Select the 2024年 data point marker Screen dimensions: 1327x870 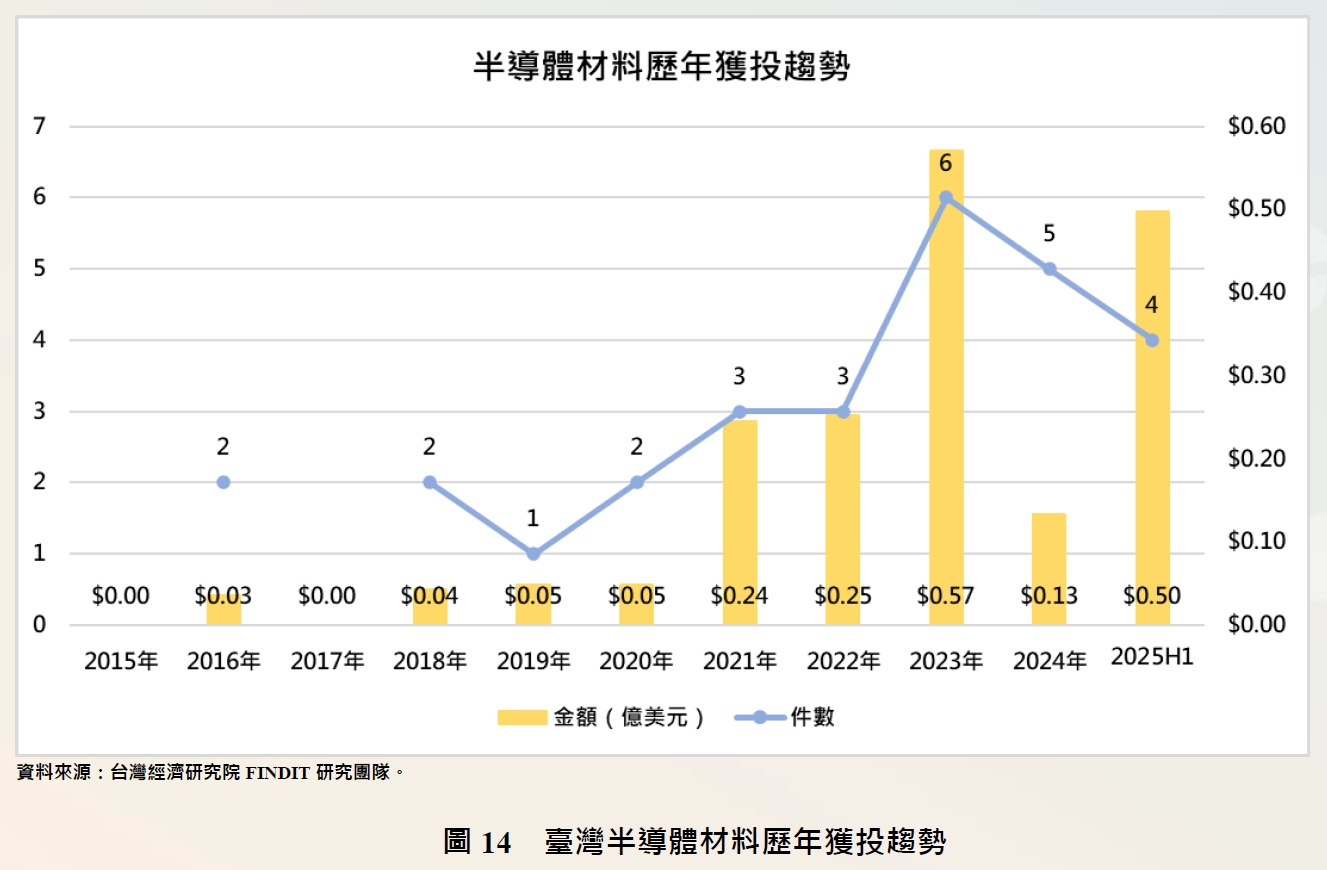click(x=1049, y=269)
